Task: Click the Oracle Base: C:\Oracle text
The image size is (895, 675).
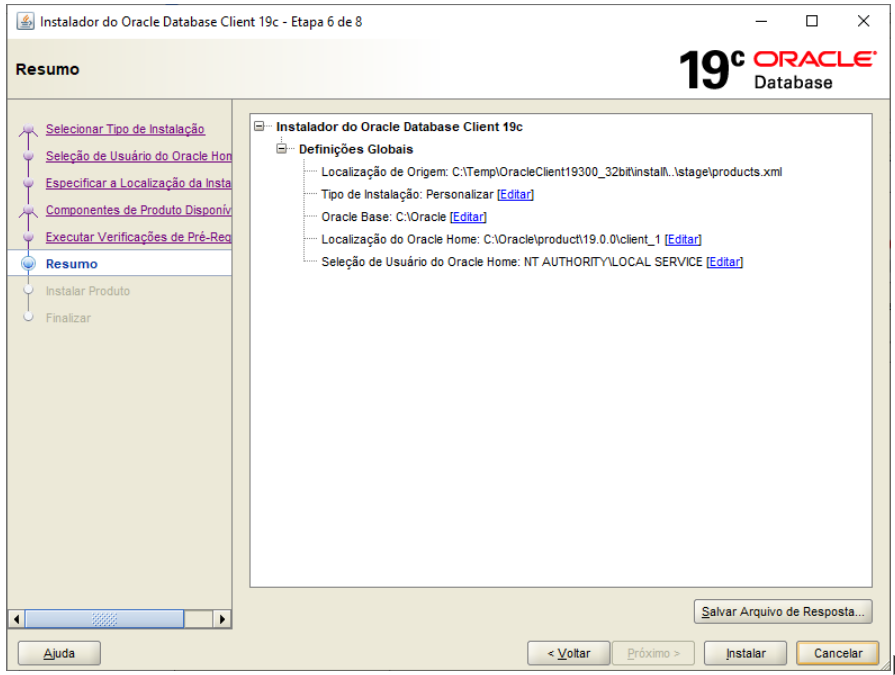Action: tap(384, 217)
